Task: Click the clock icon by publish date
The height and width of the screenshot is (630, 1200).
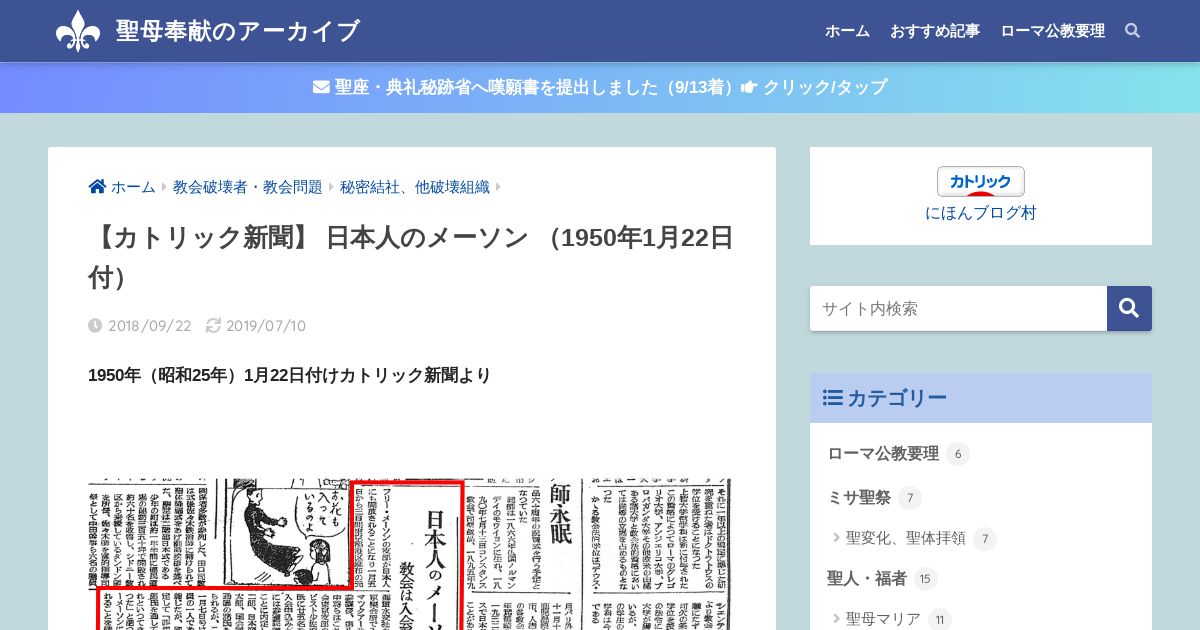Action: click(95, 325)
